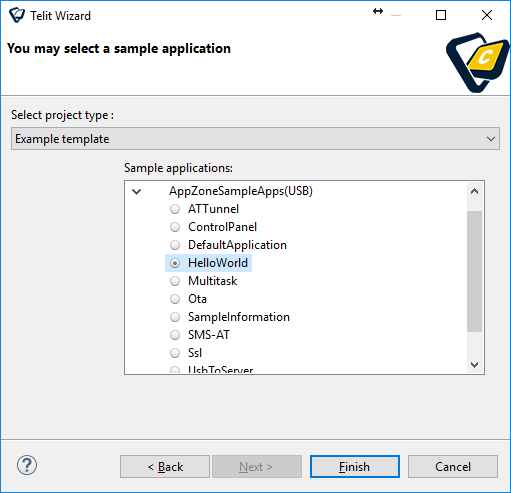The height and width of the screenshot is (493, 511).
Task: Click the sample list scroll up arrow
Action: pyautogui.click(x=474, y=192)
